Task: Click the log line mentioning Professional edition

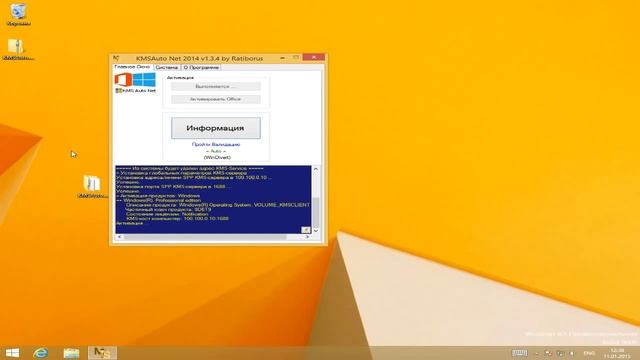Action: click(x=158, y=200)
